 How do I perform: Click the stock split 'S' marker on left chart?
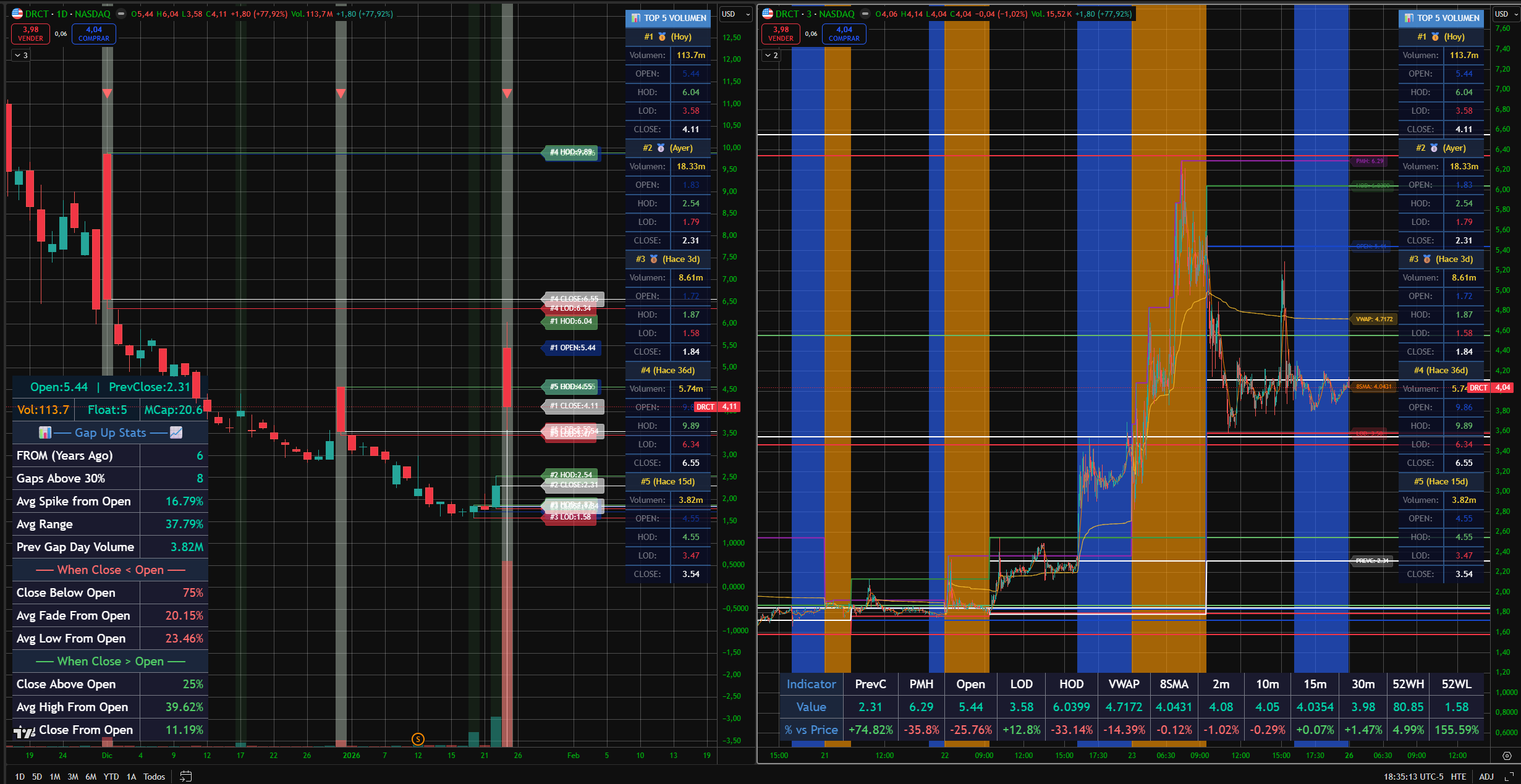(418, 739)
